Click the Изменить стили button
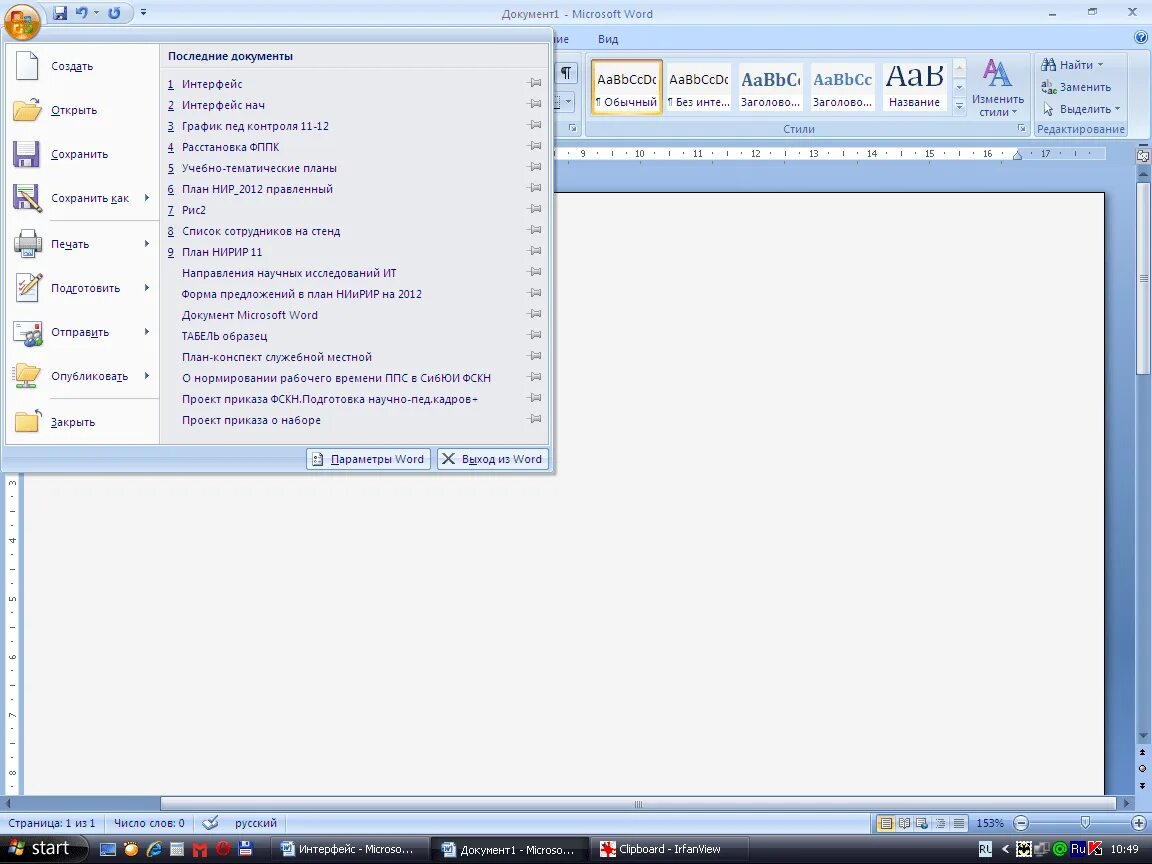The width and height of the screenshot is (1152, 864). coord(997,89)
